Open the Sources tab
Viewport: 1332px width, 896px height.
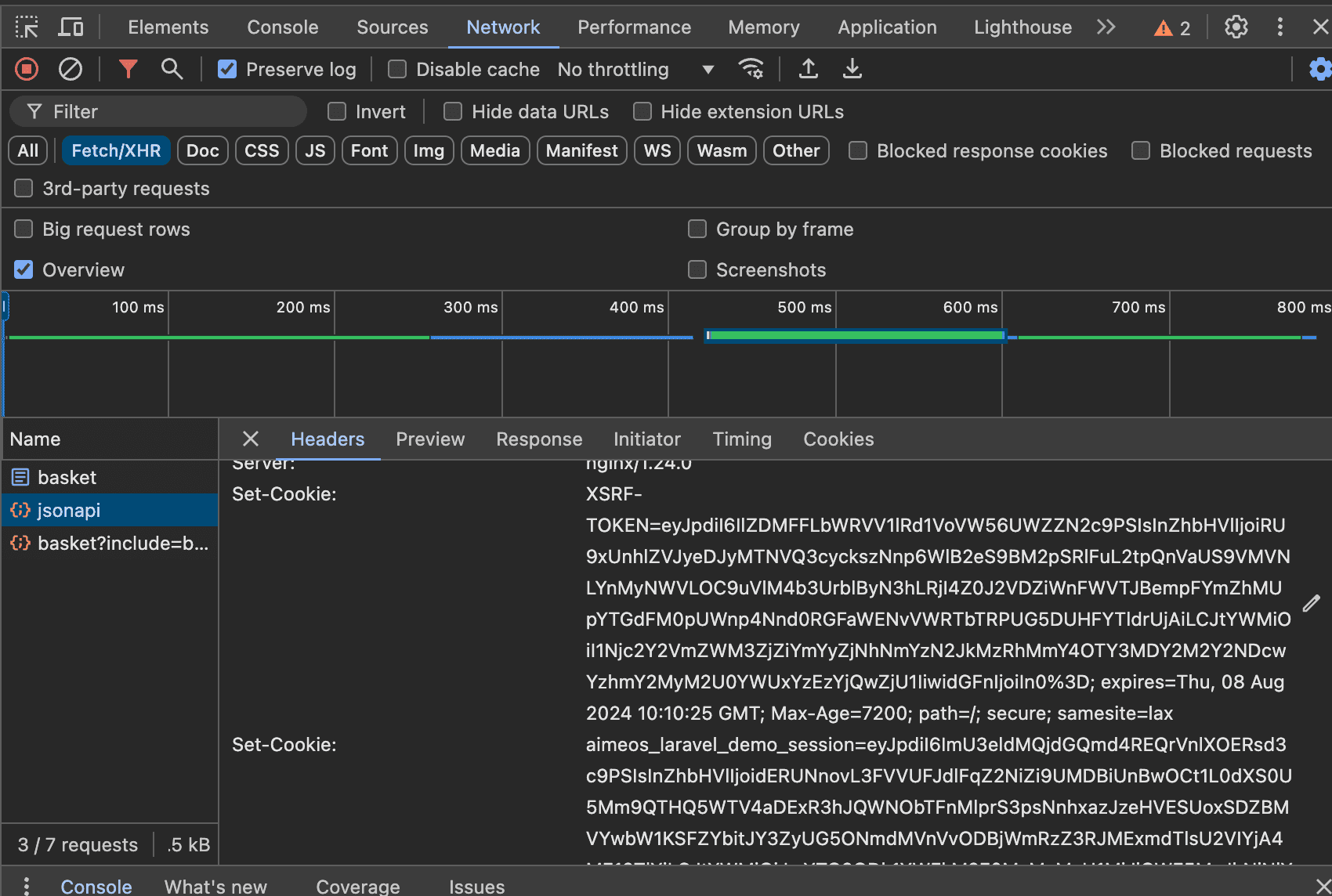pos(393,27)
